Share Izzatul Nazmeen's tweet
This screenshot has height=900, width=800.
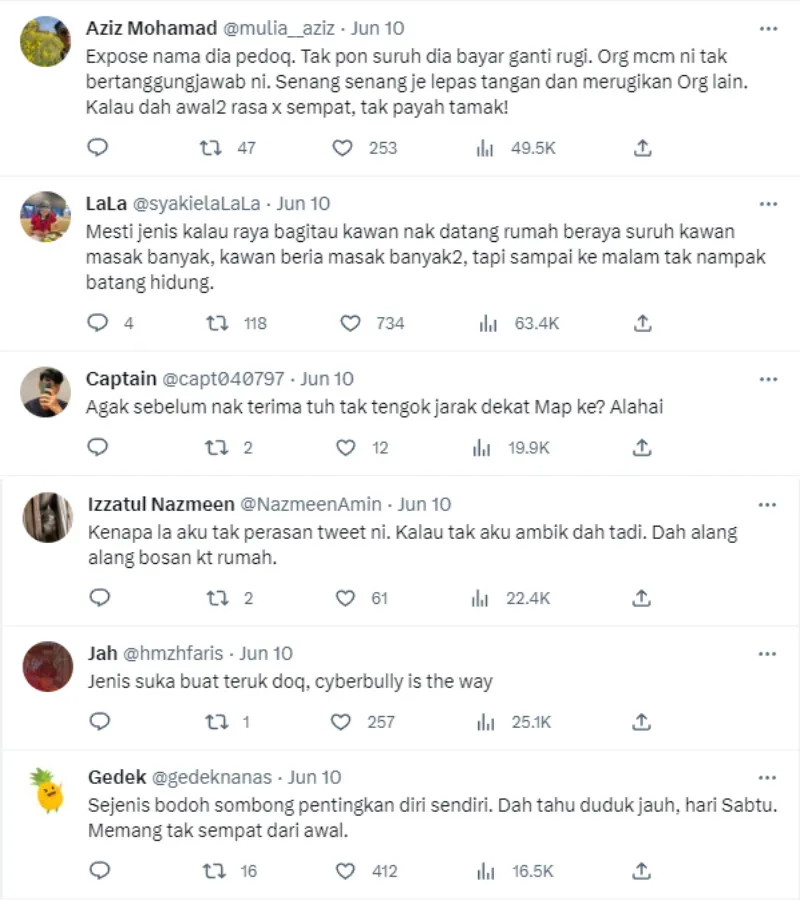coord(643,598)
